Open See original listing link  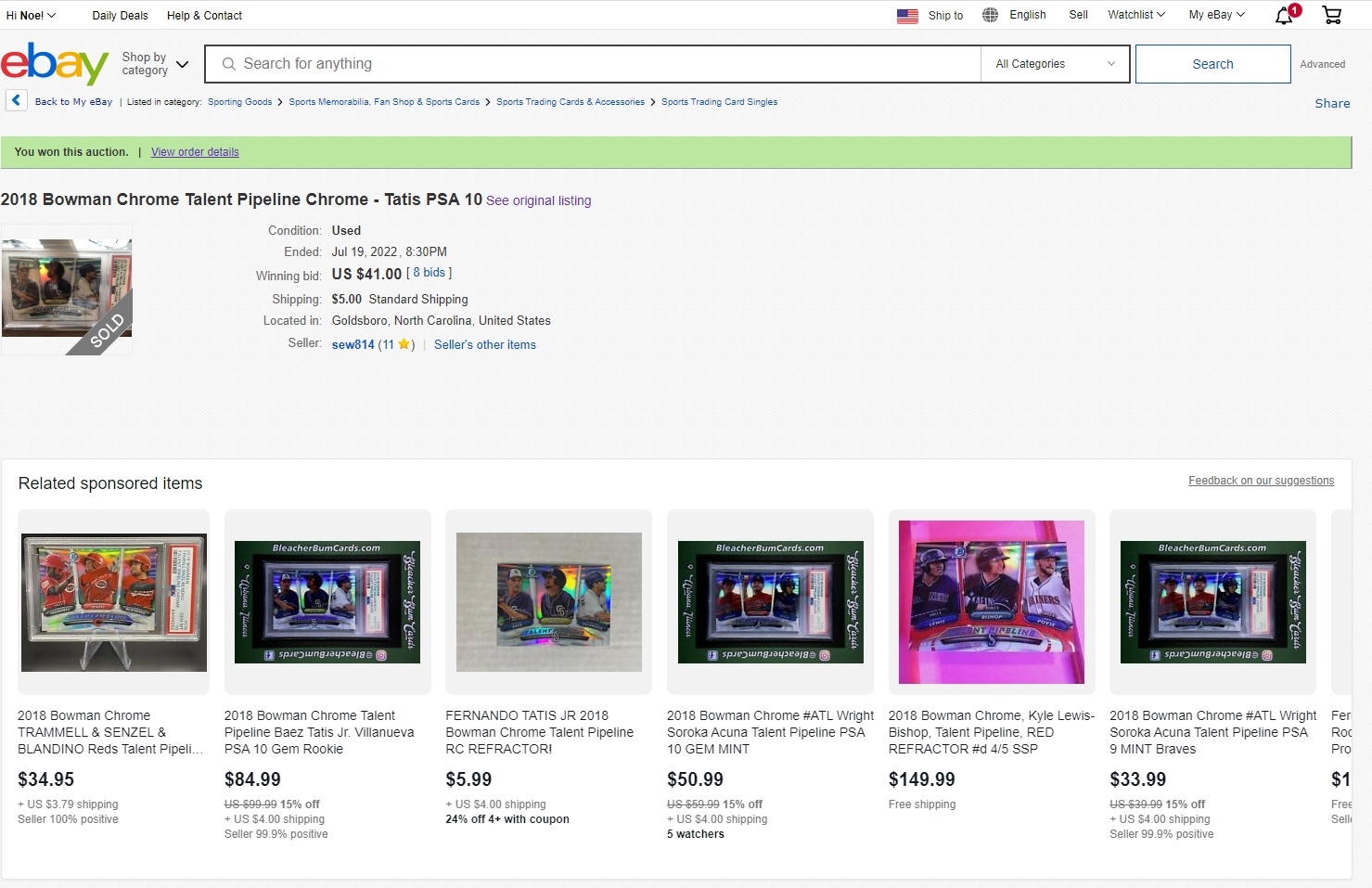tap(538, 200)
